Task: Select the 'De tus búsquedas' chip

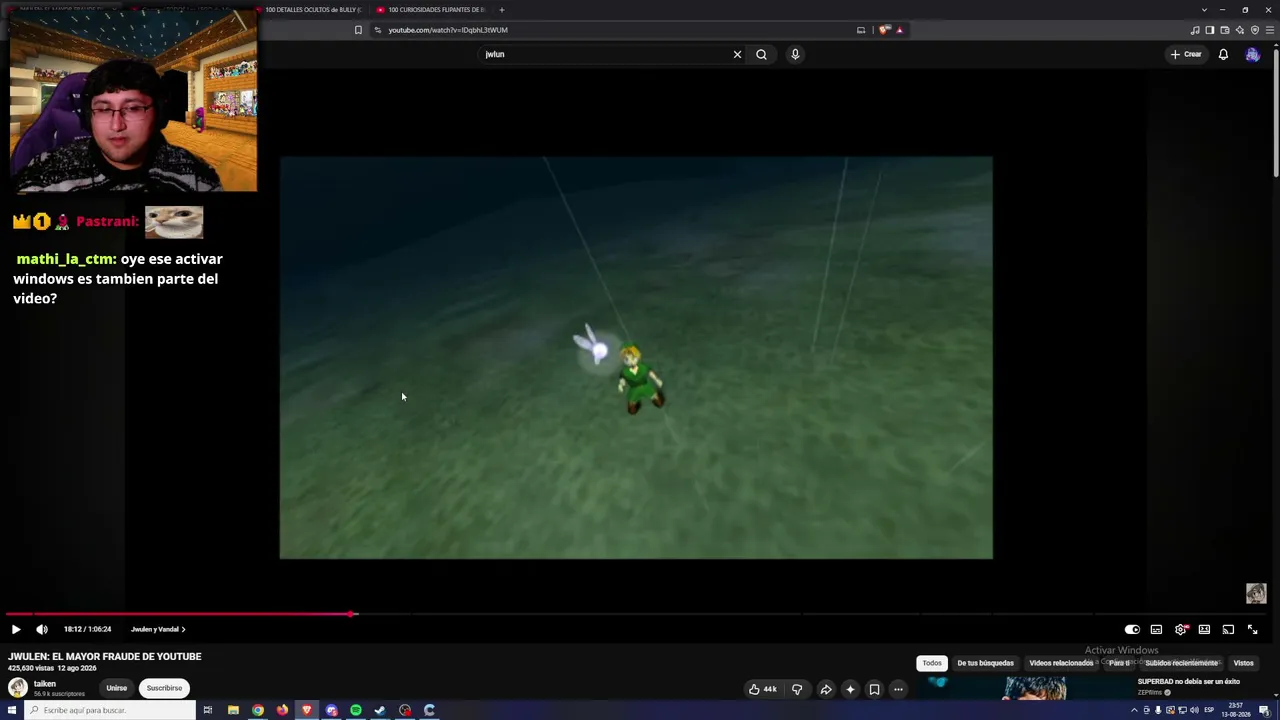Action: click(x=985, y=663)
